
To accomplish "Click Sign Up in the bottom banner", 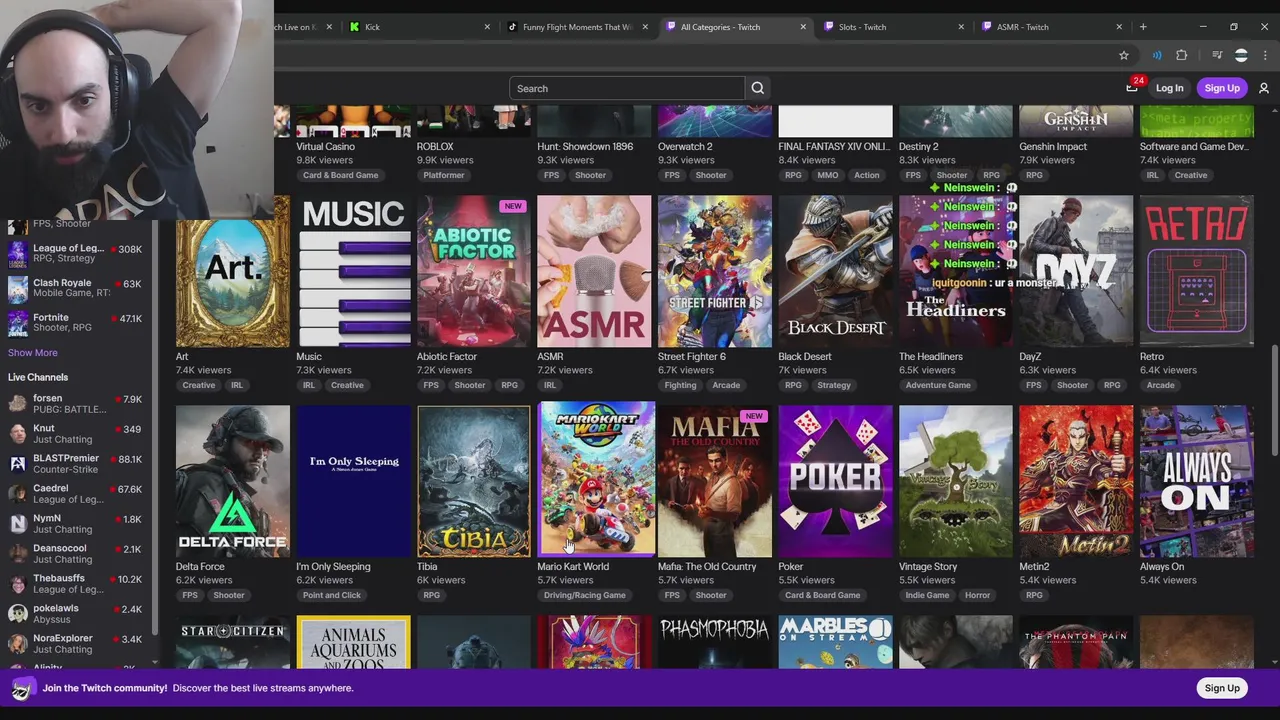I will [1222, 688].
